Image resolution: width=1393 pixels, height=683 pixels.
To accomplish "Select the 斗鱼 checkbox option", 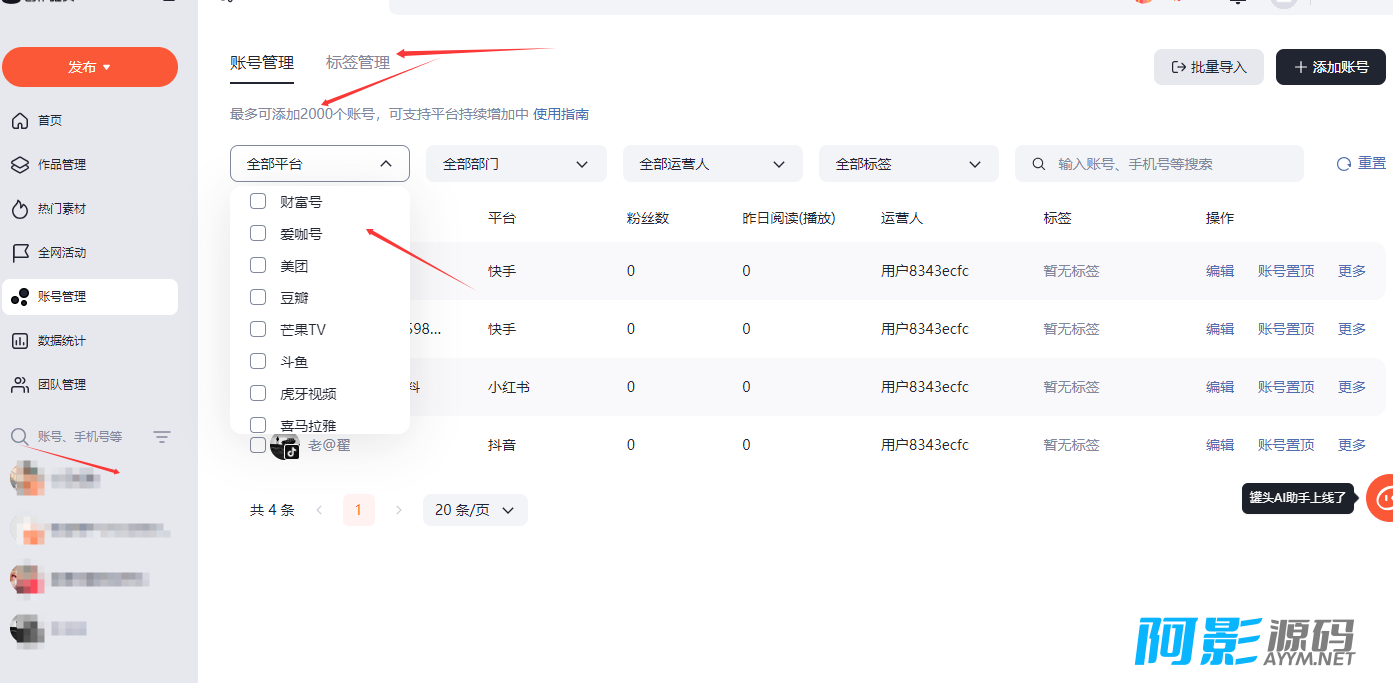I will (x=258, y=361).
